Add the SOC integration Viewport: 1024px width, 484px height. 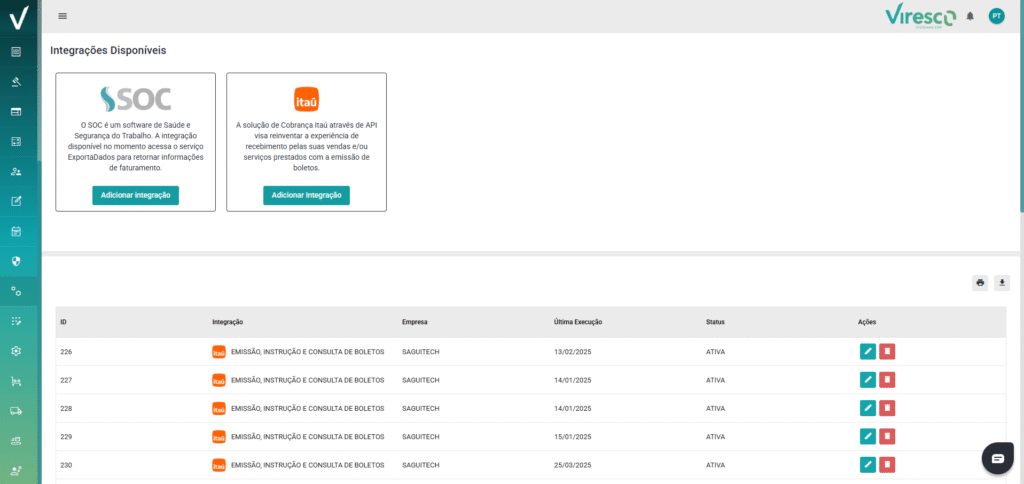[135, 195]
